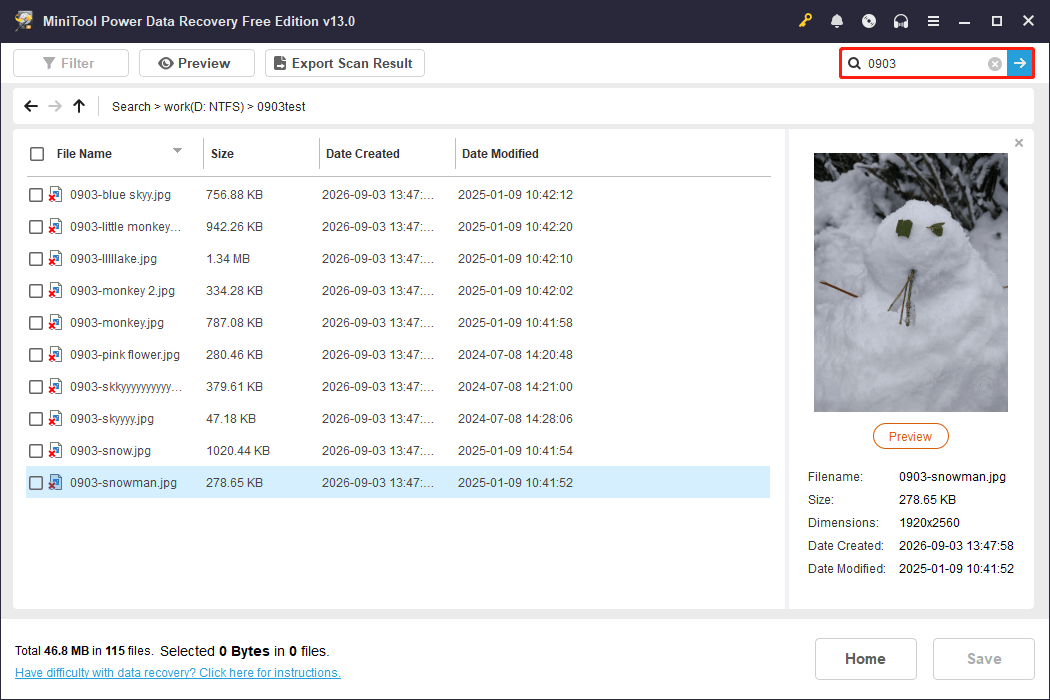Viewport: 1050px width, 700px height.
Task: Click the file icon of 0903-little monkey
Action: click(x=55, y=226)
